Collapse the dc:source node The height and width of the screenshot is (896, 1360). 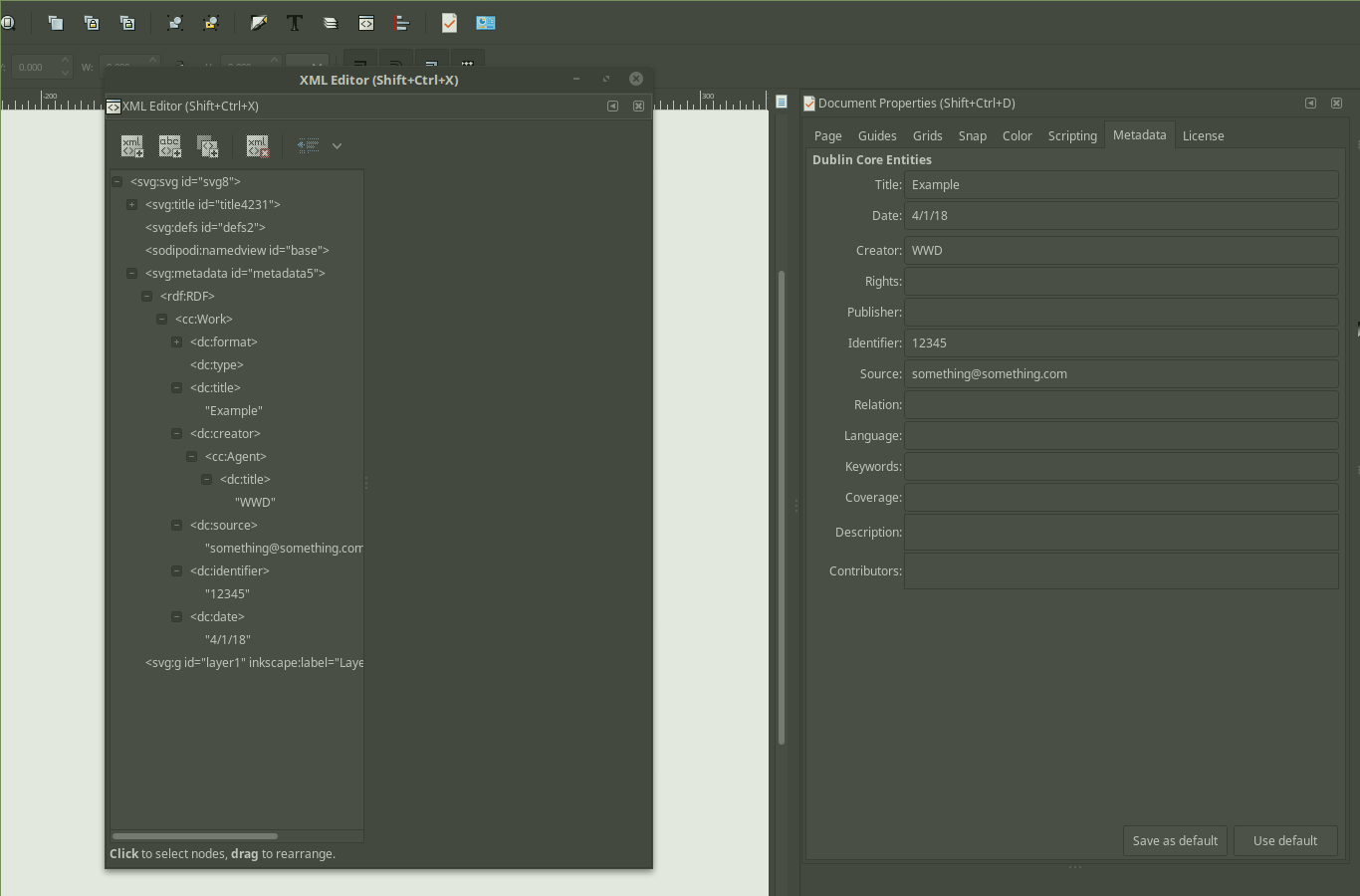pos(176,525)
